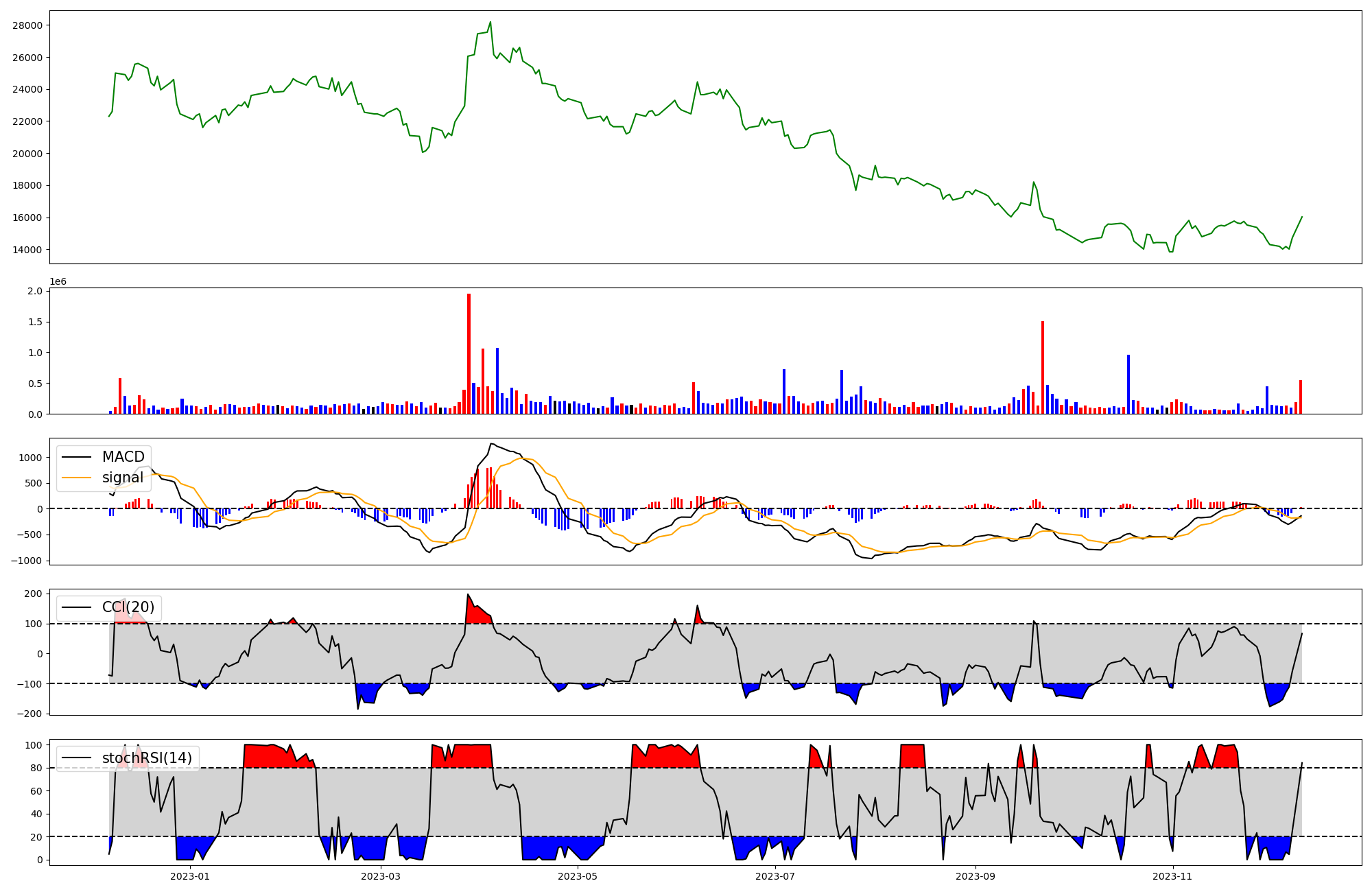Click the 2023-05 x-axis date label
This screenshot has width=1372, height=892.
point(578,876)
